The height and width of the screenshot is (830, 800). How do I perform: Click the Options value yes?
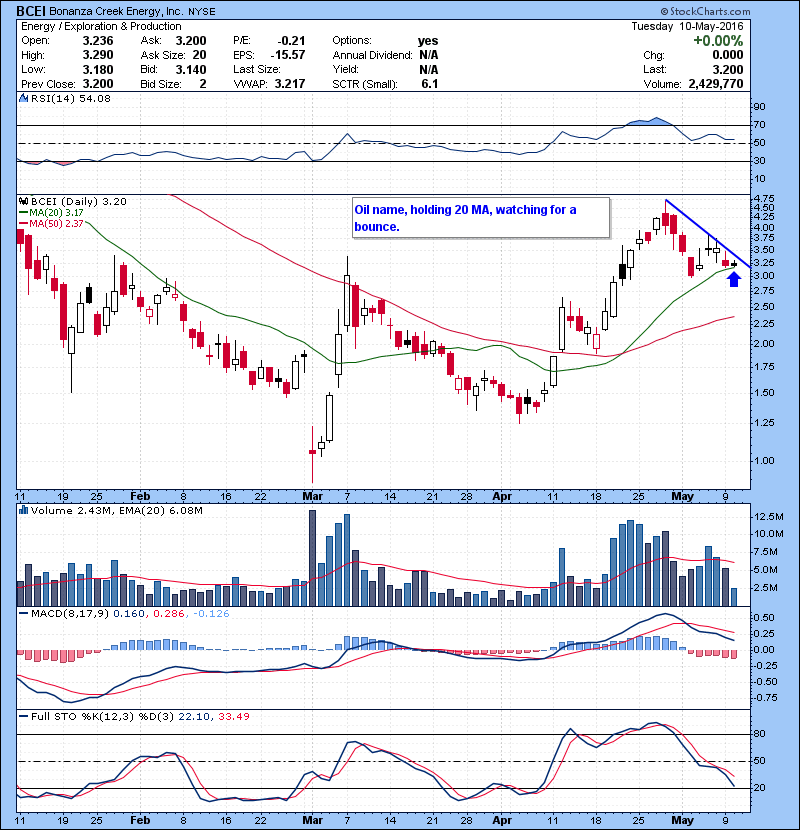pos(428,41)
